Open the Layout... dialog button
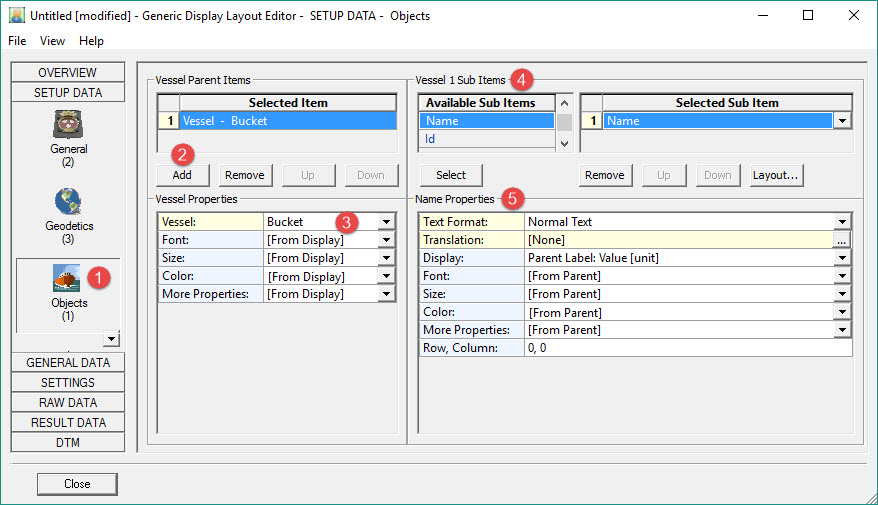The image size is (878, 505). pyautogui.click(x=776, y=175)
